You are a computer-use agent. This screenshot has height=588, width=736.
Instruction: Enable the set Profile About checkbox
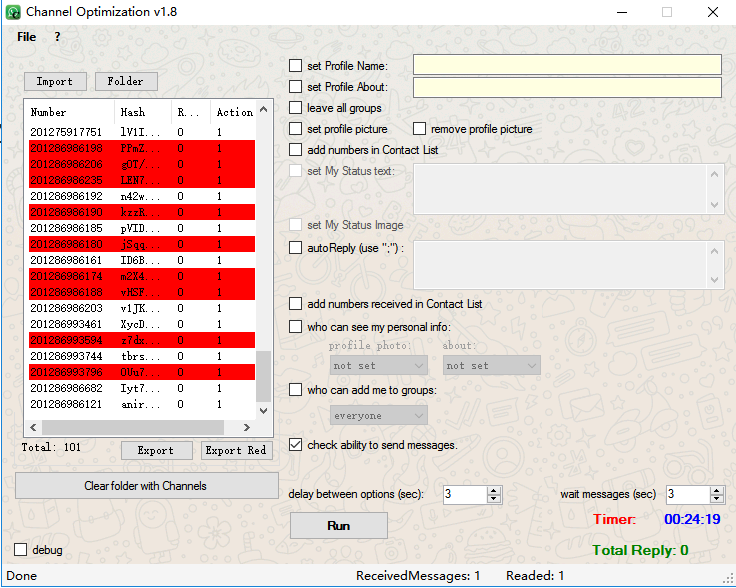(295, 87)
